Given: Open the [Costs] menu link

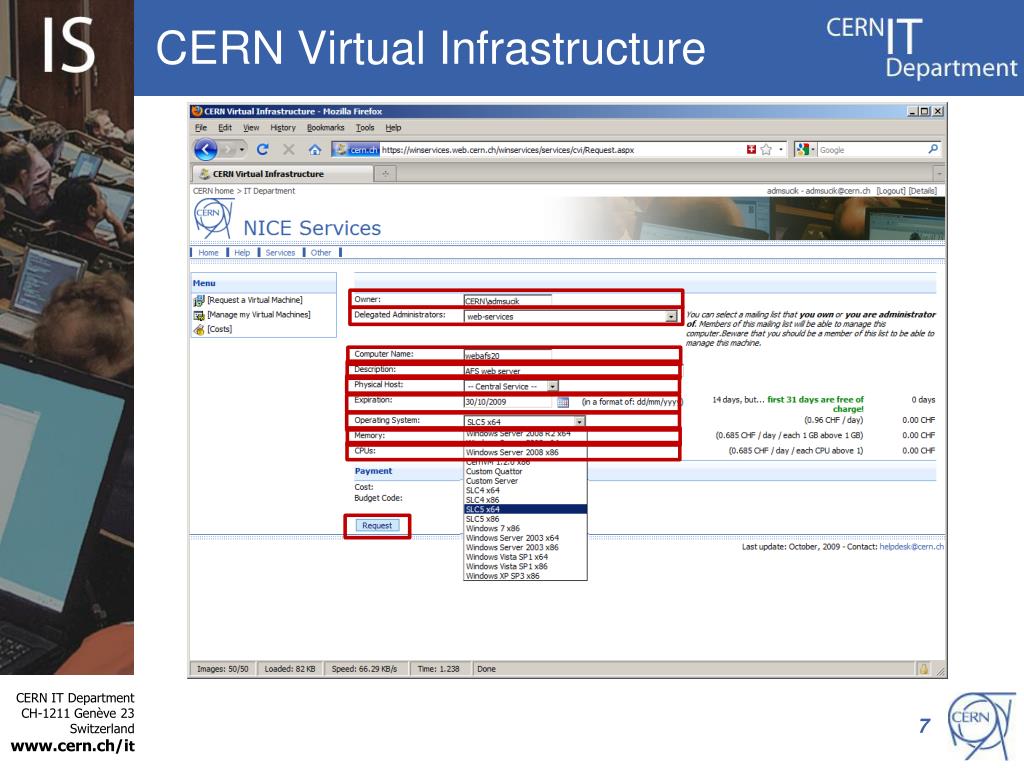Looking at the screenshot, I should 219,329.
